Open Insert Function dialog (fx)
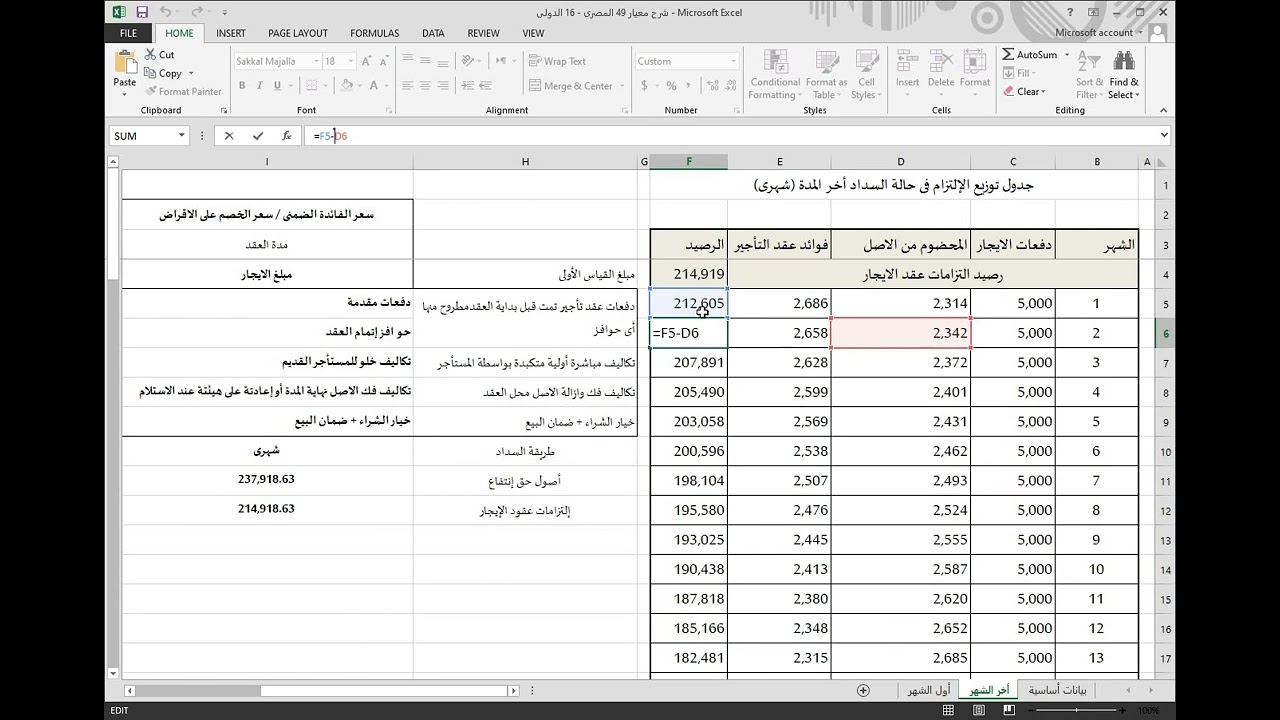Image resolution: width=1280 pixels, height=720 pixels. (x=286, y=136)
